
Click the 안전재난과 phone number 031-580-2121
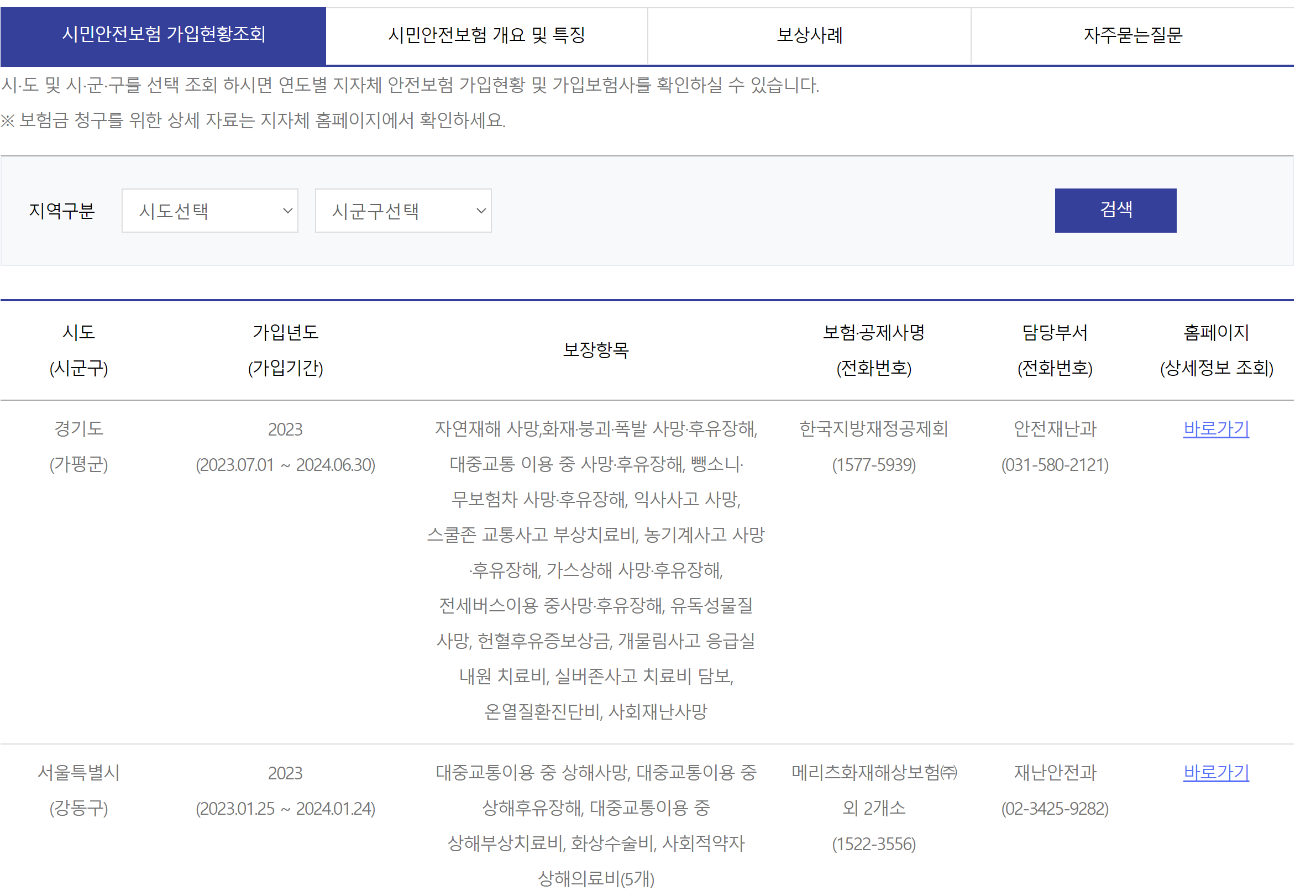1055,465
